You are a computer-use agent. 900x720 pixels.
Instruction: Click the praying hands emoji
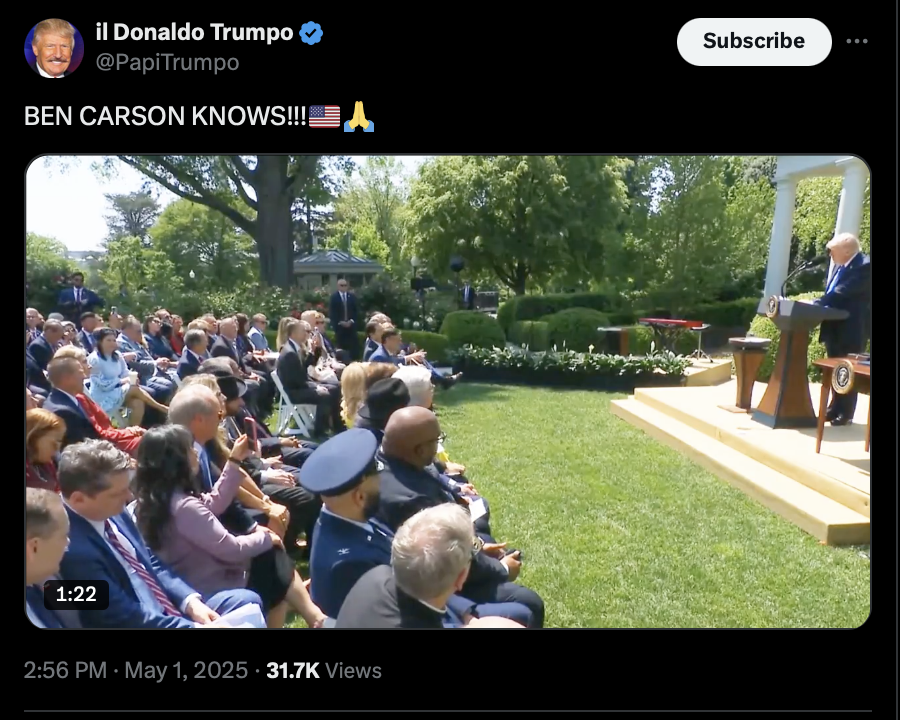click(x=359, y=117)
